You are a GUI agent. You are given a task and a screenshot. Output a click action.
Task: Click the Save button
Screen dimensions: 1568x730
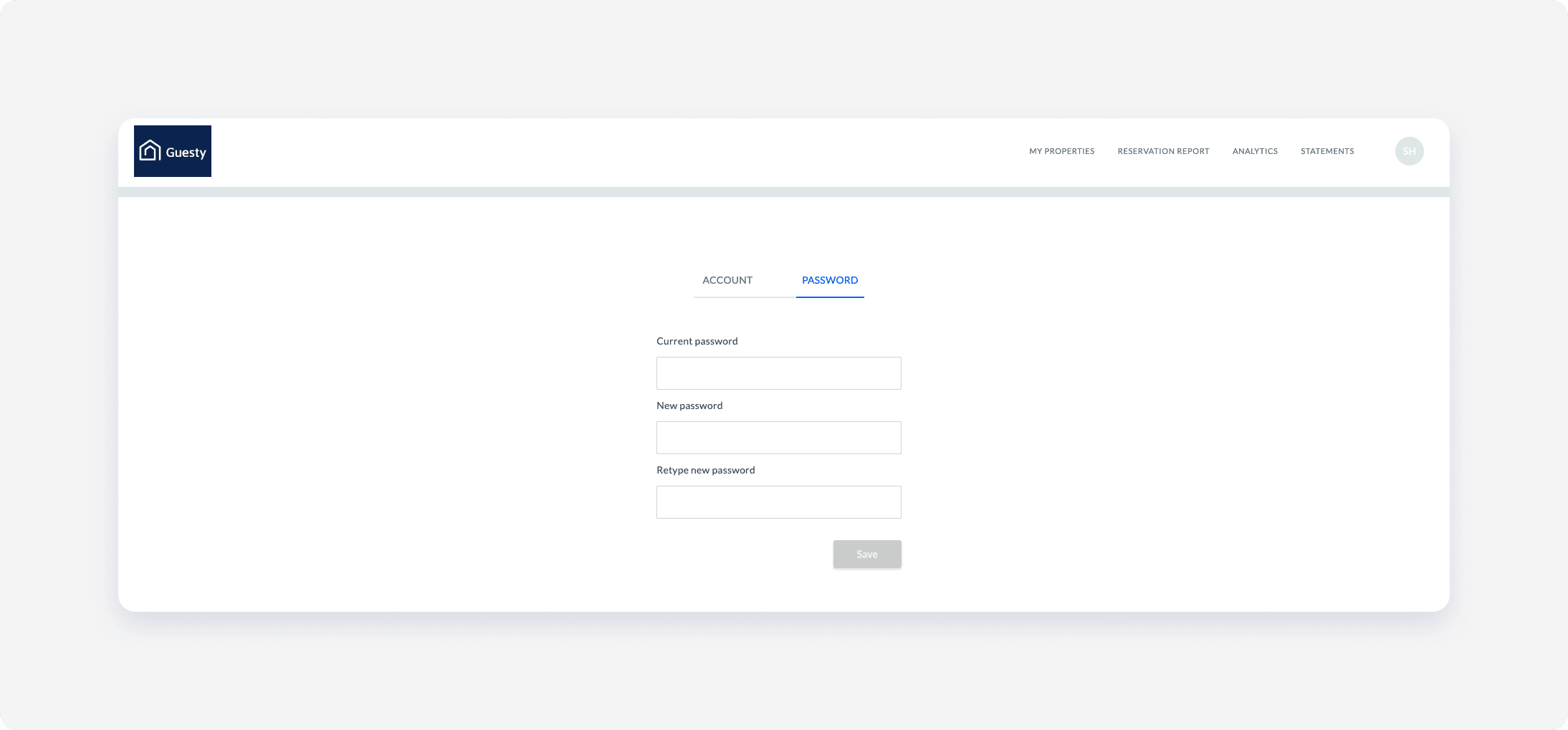pyautogui.click(x=867, y=554)
